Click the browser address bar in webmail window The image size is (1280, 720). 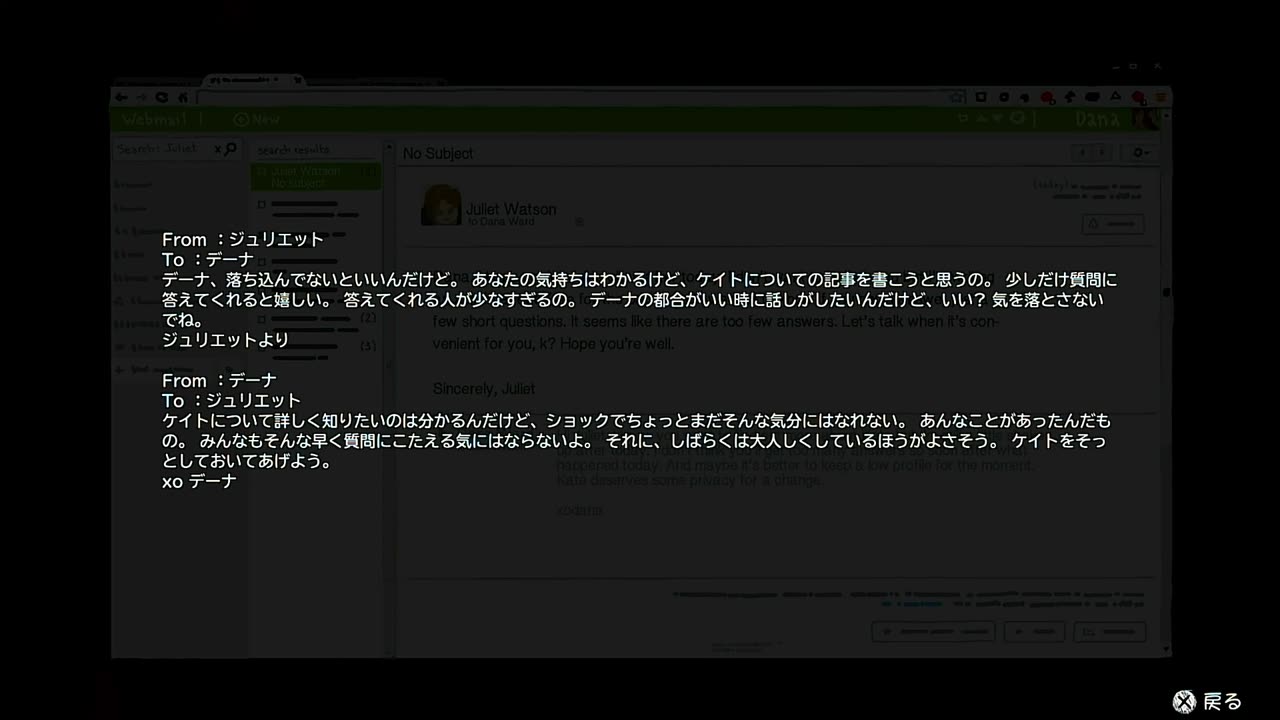tap(580, 97)
